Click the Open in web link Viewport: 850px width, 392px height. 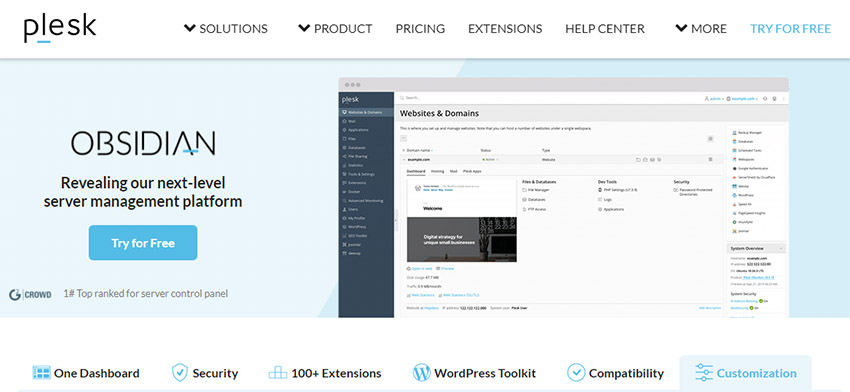420,268
